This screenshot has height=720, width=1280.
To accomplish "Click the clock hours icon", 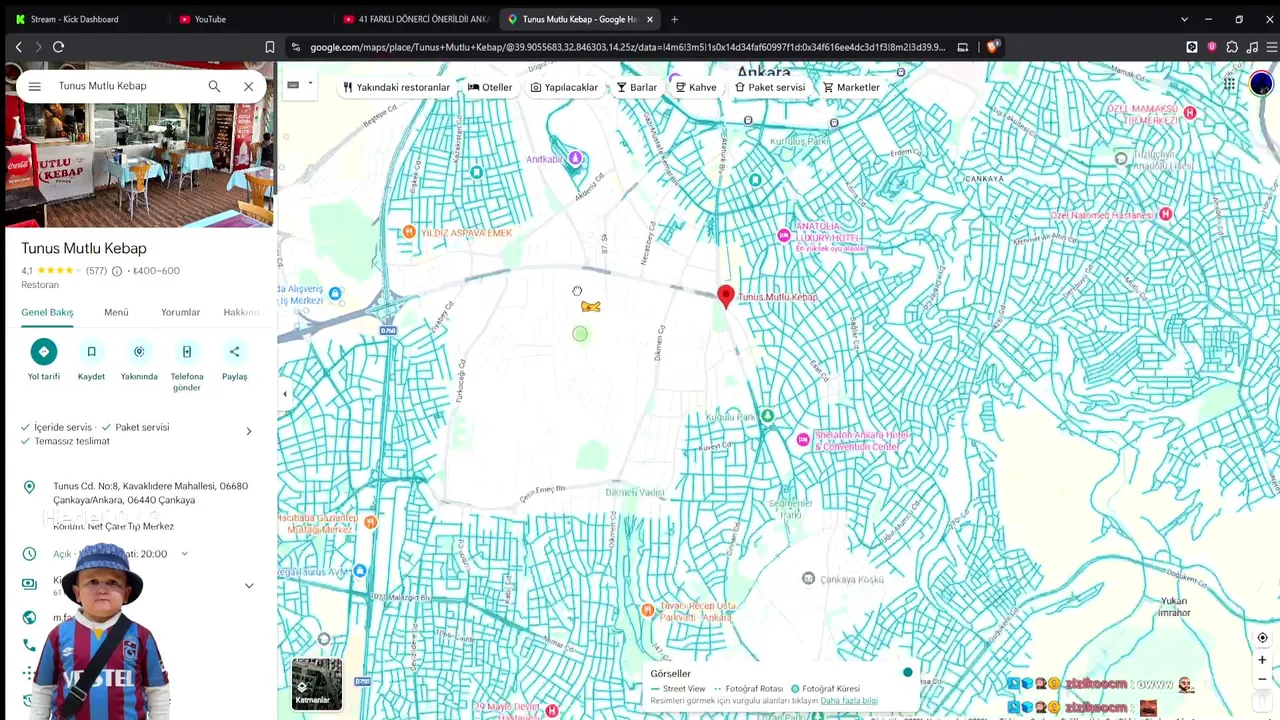I will coord(29,554).
